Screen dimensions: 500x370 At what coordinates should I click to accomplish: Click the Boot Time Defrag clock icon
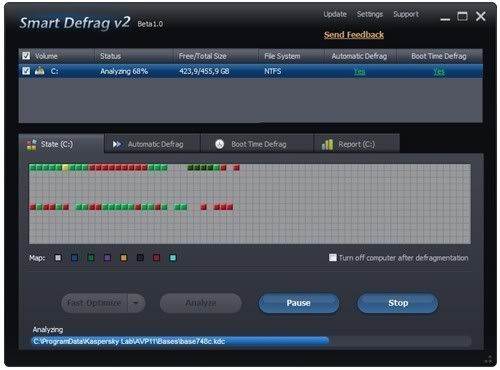(220, 144)
